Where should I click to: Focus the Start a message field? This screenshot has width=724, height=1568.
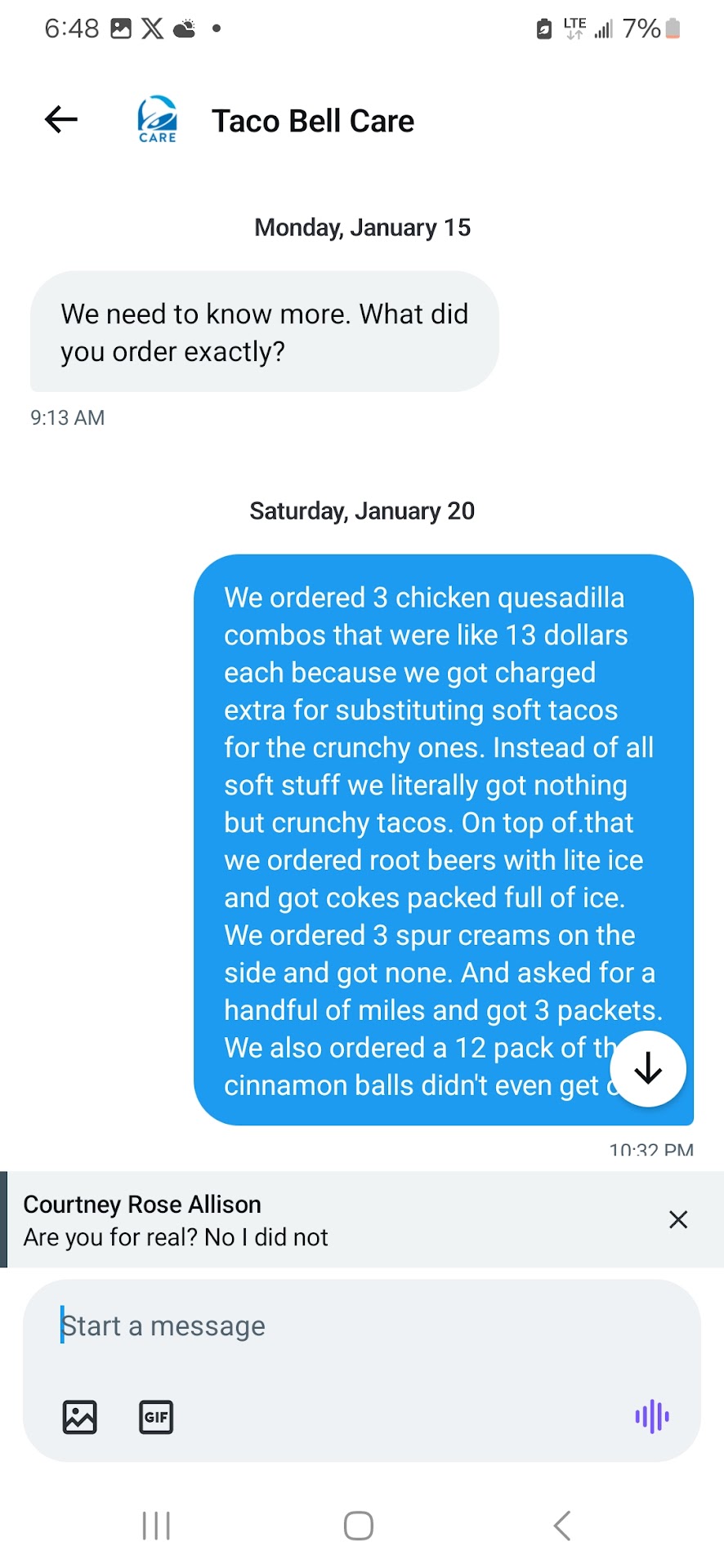[x=360, y=1326]
